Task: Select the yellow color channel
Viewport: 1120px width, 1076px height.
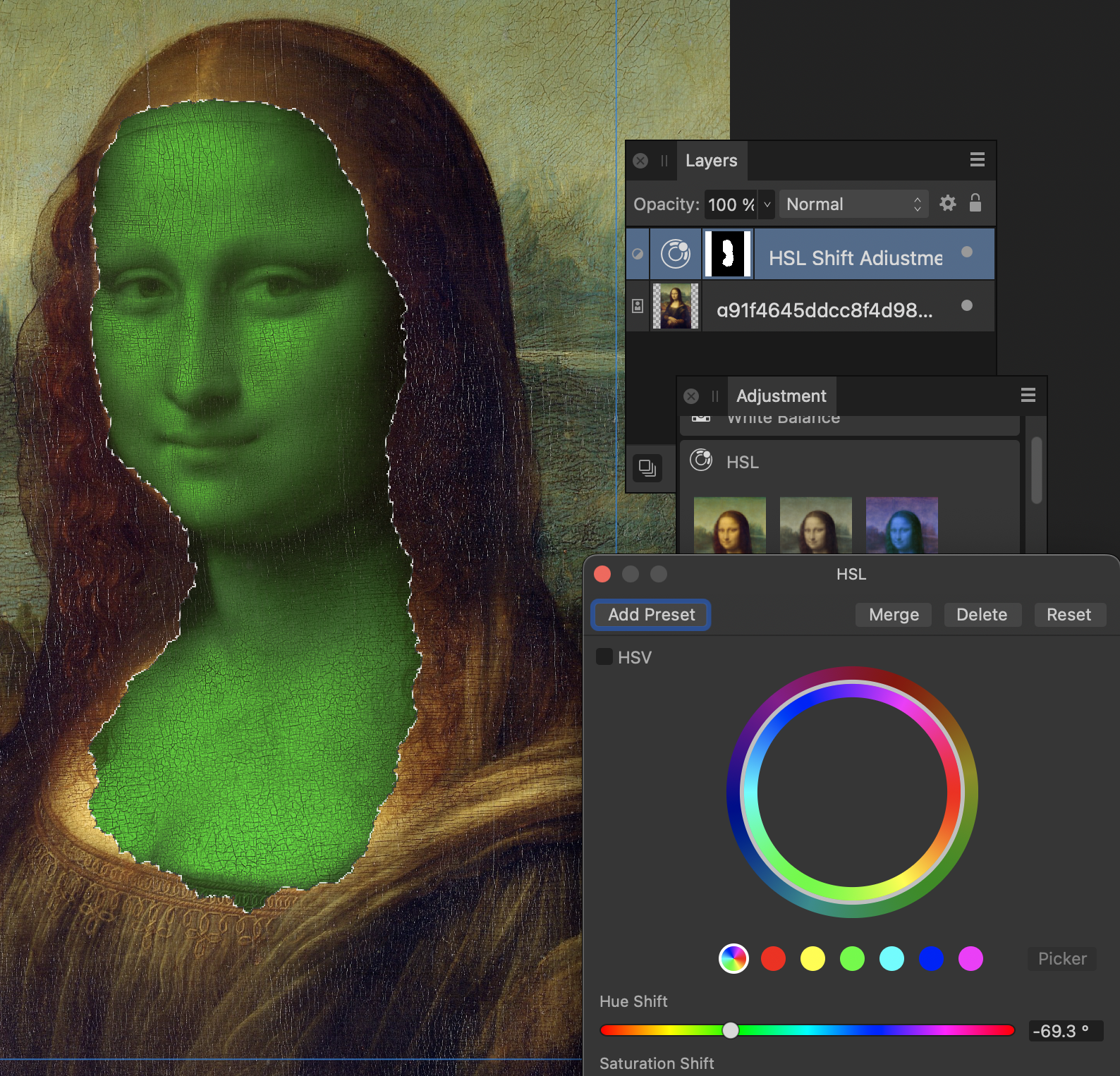Action: pos(812,959)
